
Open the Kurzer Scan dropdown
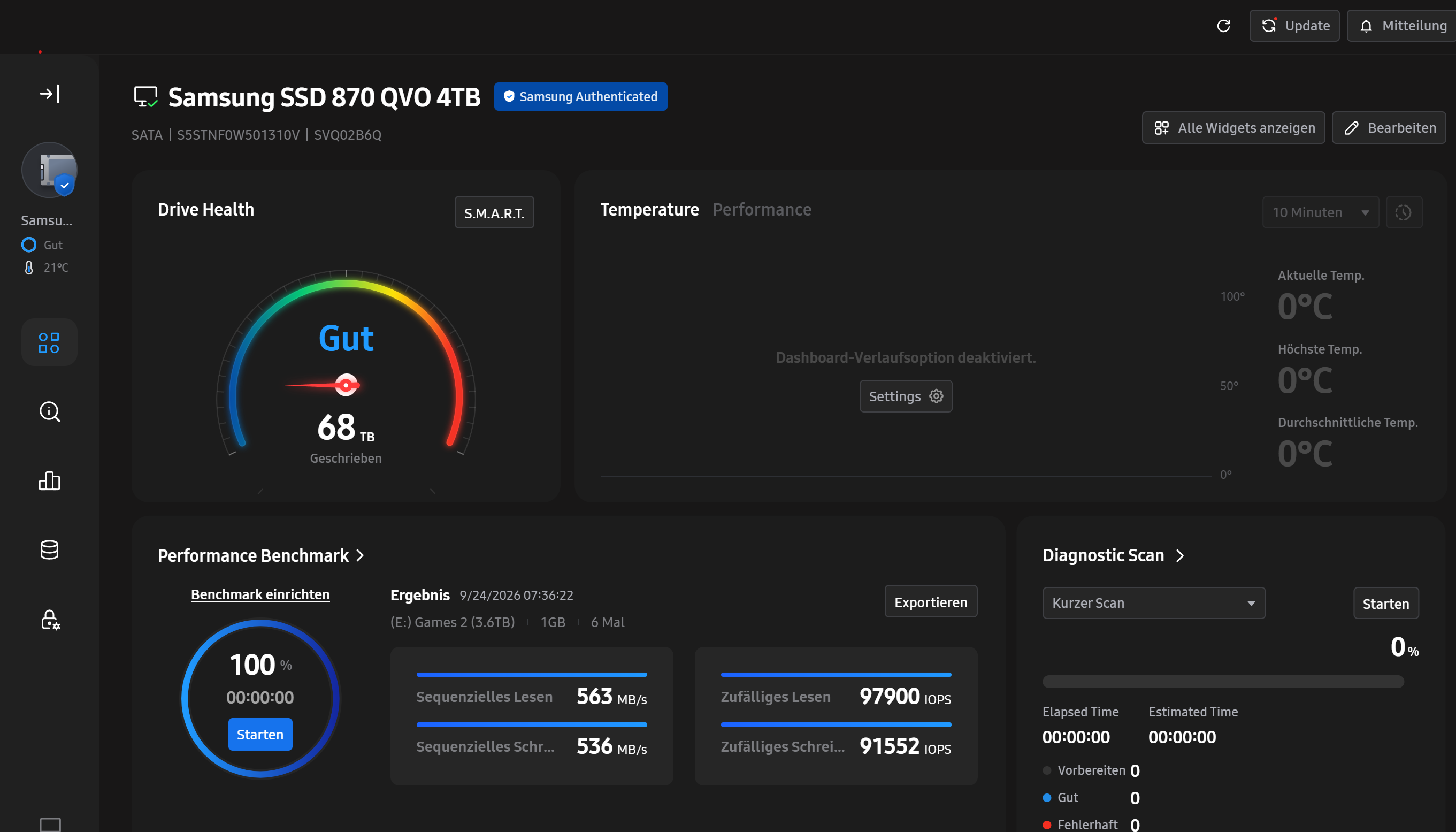coord(1154,603)
